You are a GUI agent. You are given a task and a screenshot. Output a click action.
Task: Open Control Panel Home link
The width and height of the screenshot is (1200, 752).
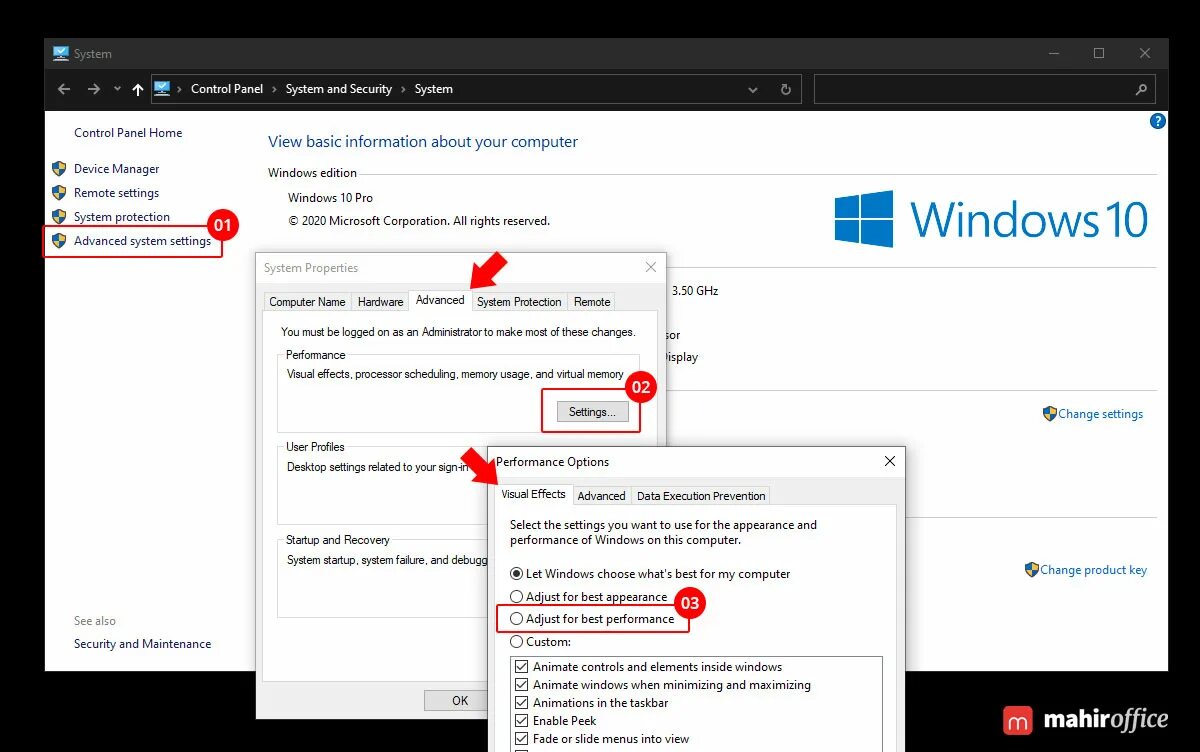128,133
